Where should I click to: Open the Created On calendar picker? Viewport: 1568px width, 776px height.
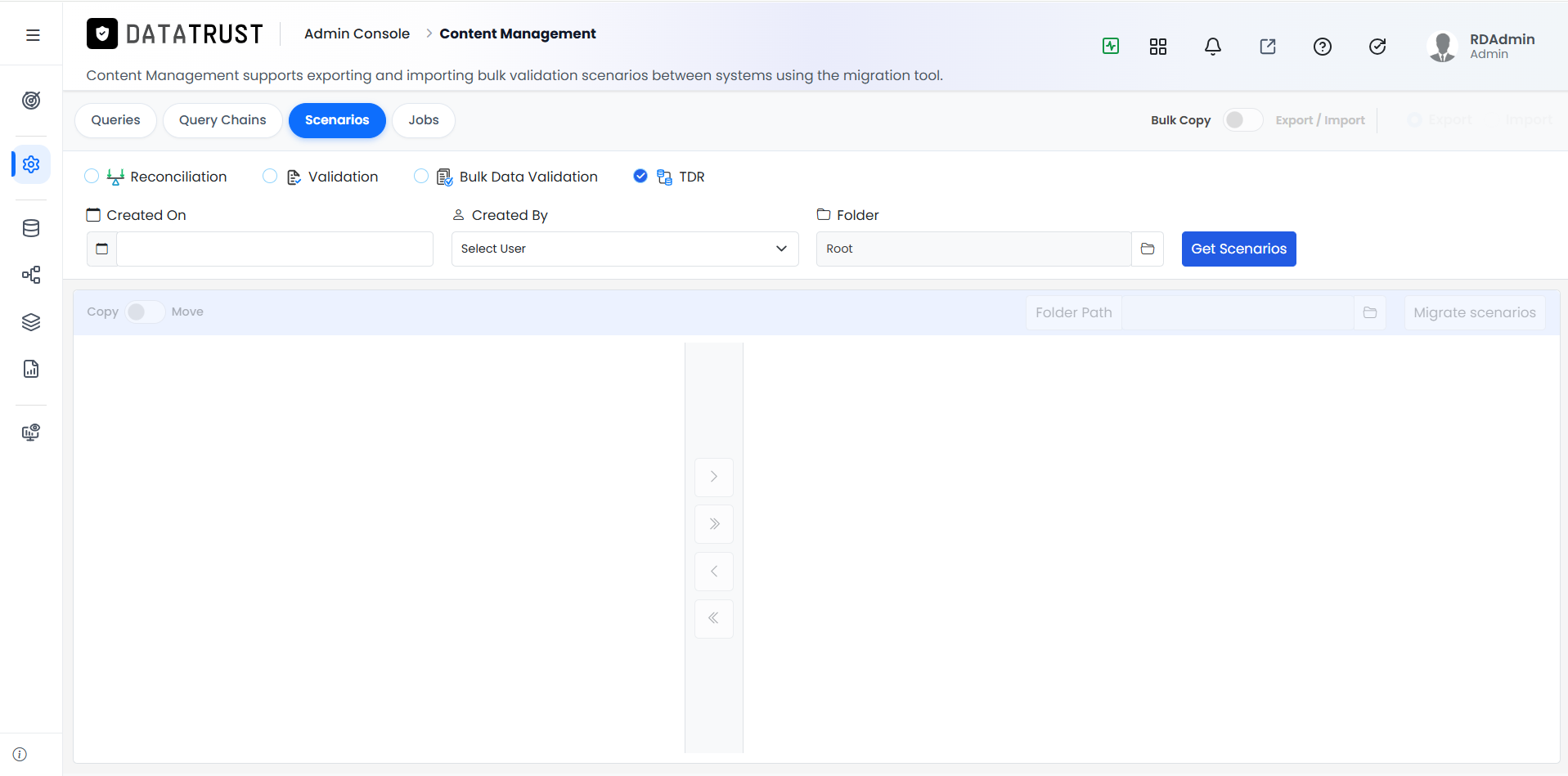[x=101, y=249]
